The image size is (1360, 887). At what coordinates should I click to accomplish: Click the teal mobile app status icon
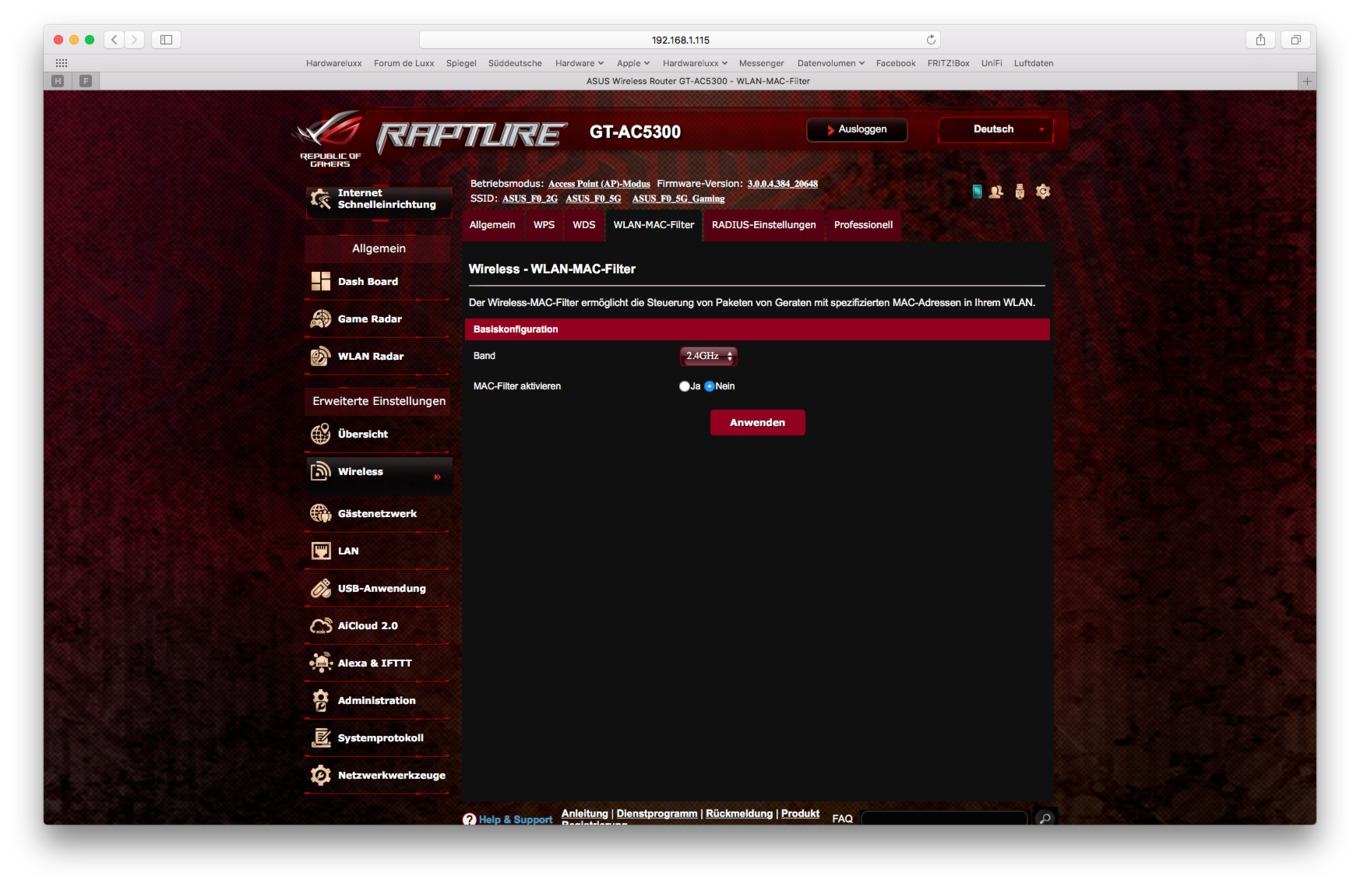coord(978,191)
